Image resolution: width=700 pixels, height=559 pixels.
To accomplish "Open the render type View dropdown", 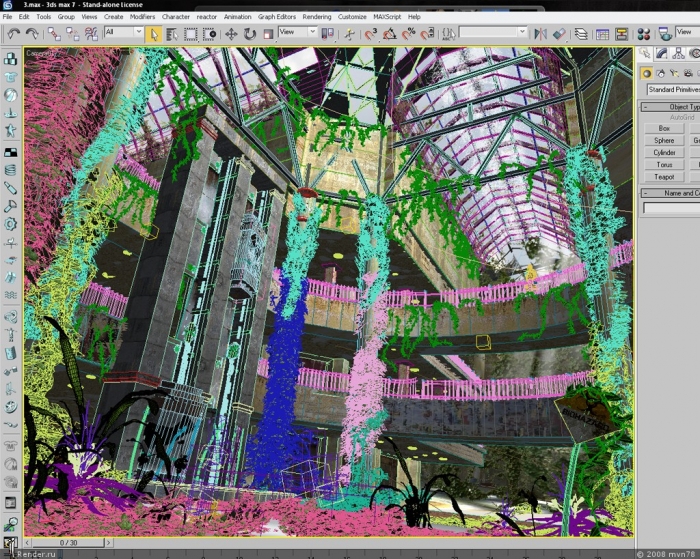I will pyautogui.click(x=688, y=32).
